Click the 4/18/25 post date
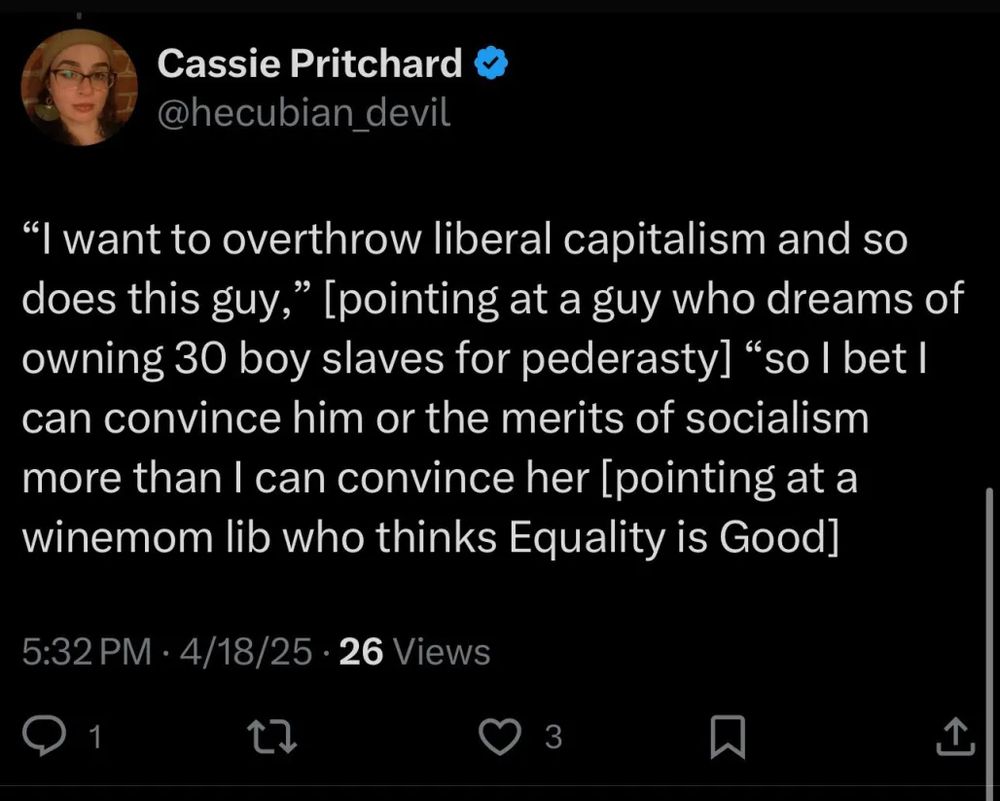The width and height of the screenshot is (1000, 801). (244, 653)
